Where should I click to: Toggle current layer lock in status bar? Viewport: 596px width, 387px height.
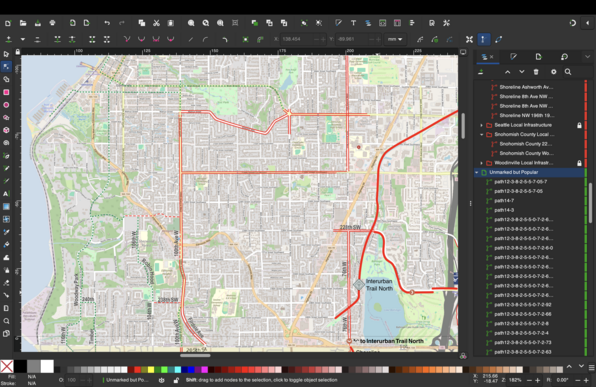coord(176,380)
